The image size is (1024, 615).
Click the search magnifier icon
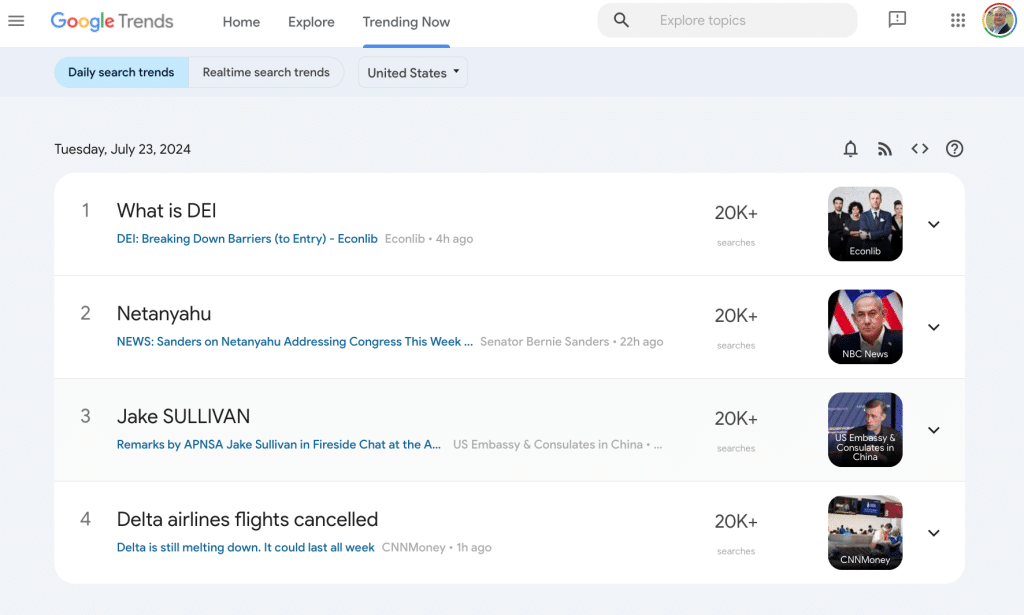[621, 20]
